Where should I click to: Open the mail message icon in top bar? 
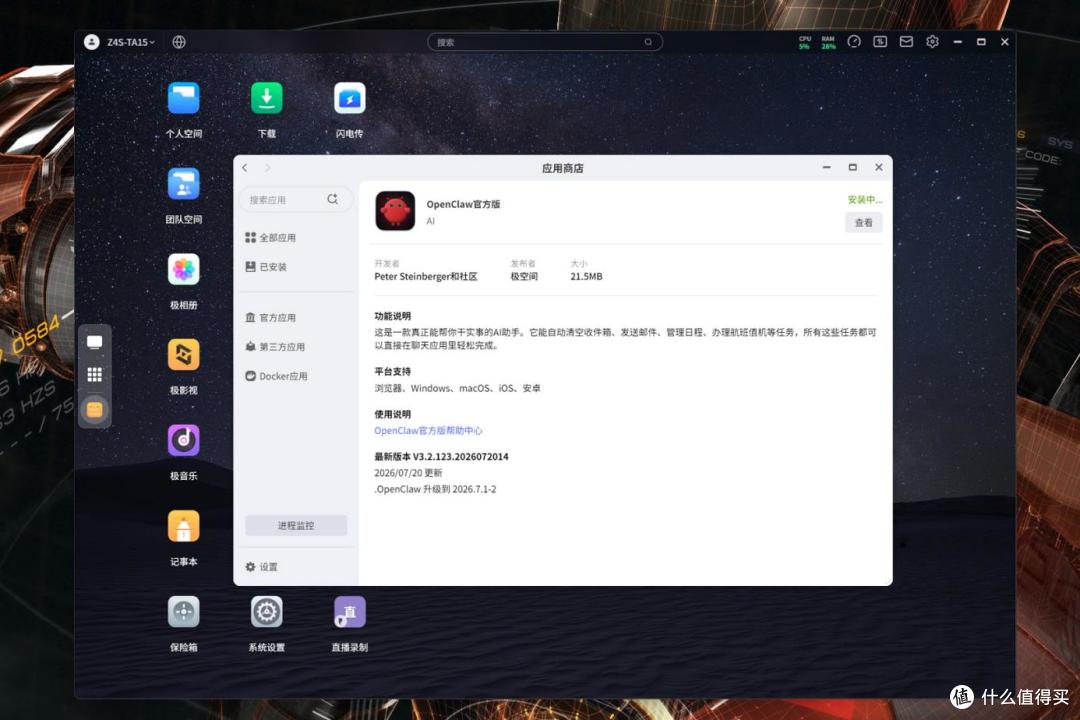click(x=906, y=42)
